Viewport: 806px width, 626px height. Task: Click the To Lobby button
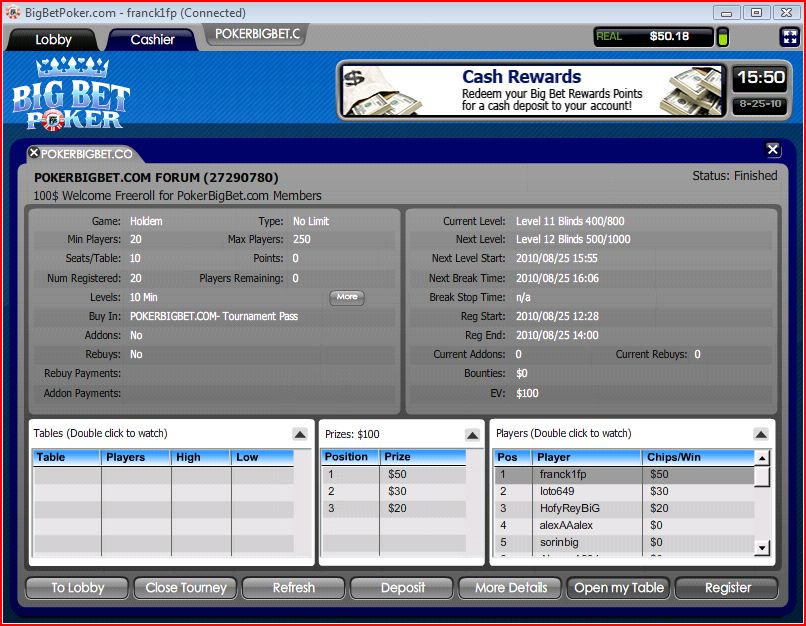point(77,587)
